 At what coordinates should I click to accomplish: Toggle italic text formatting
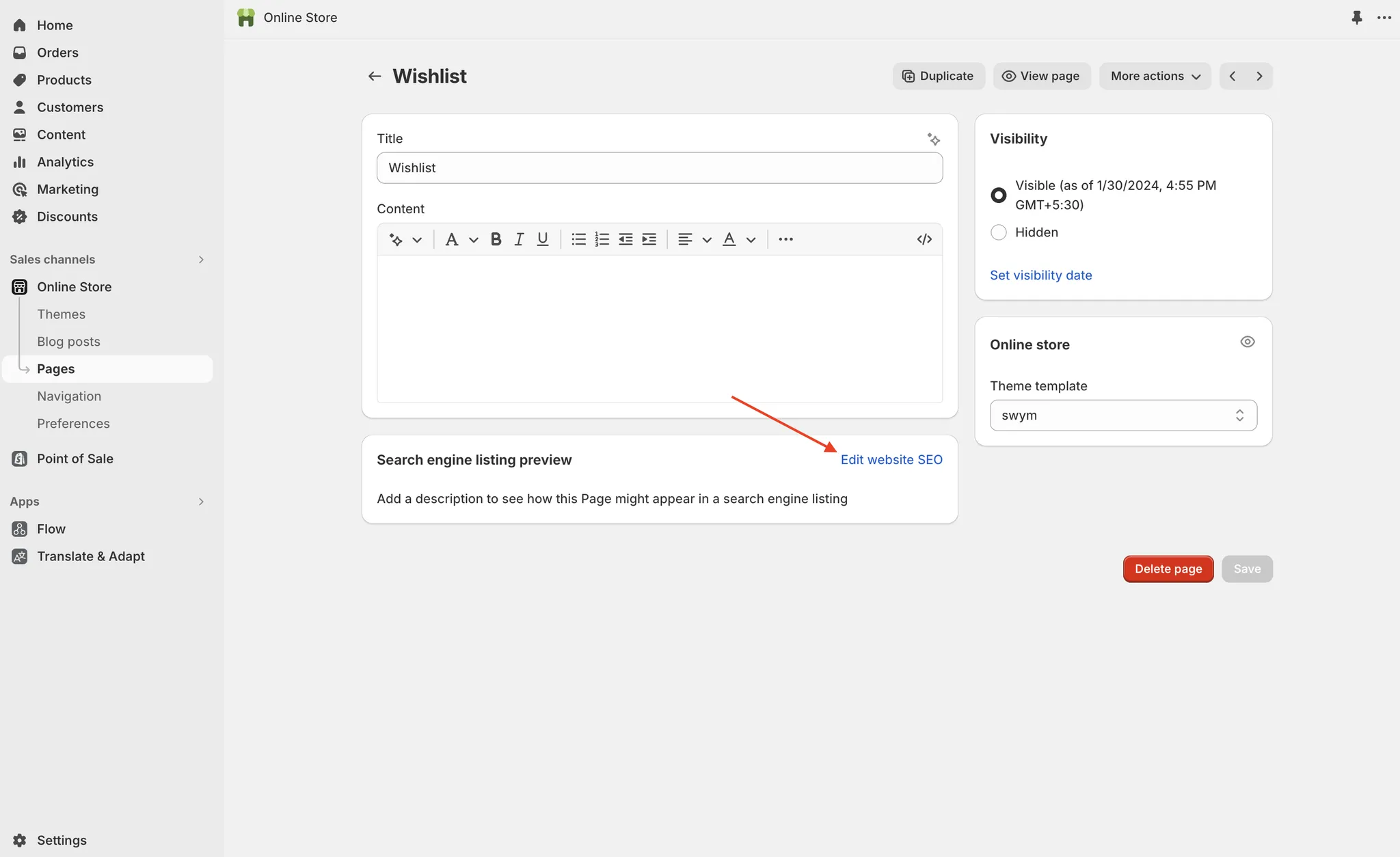519,239
